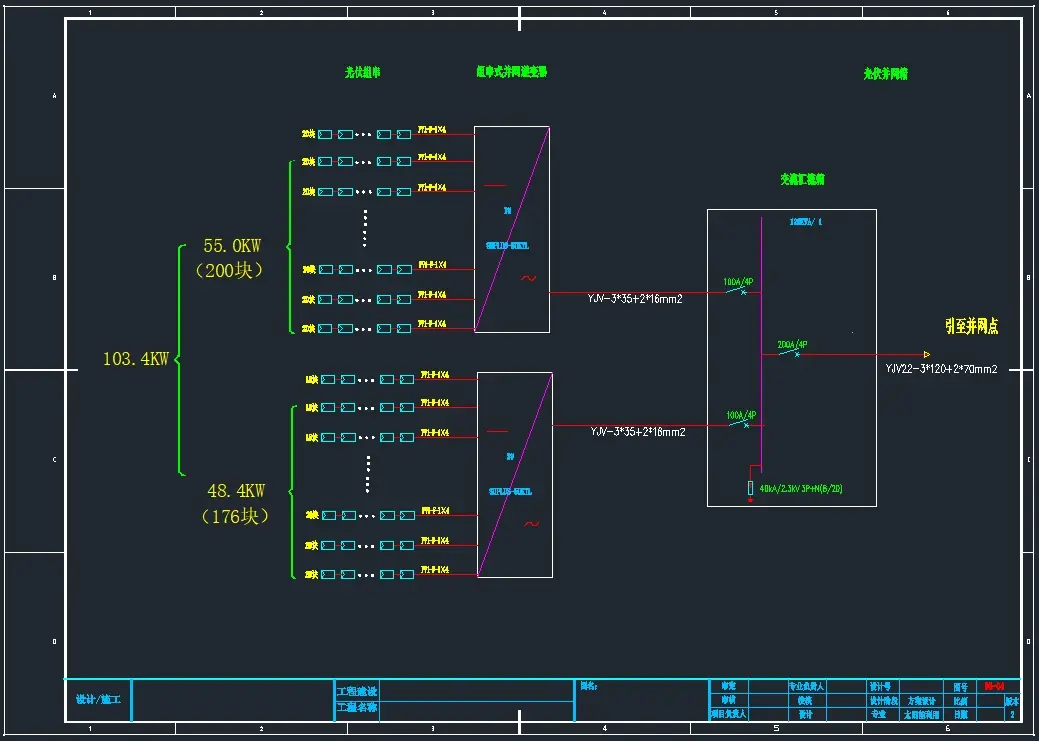Click the 设计/施工 title block cell

[98, 699]
